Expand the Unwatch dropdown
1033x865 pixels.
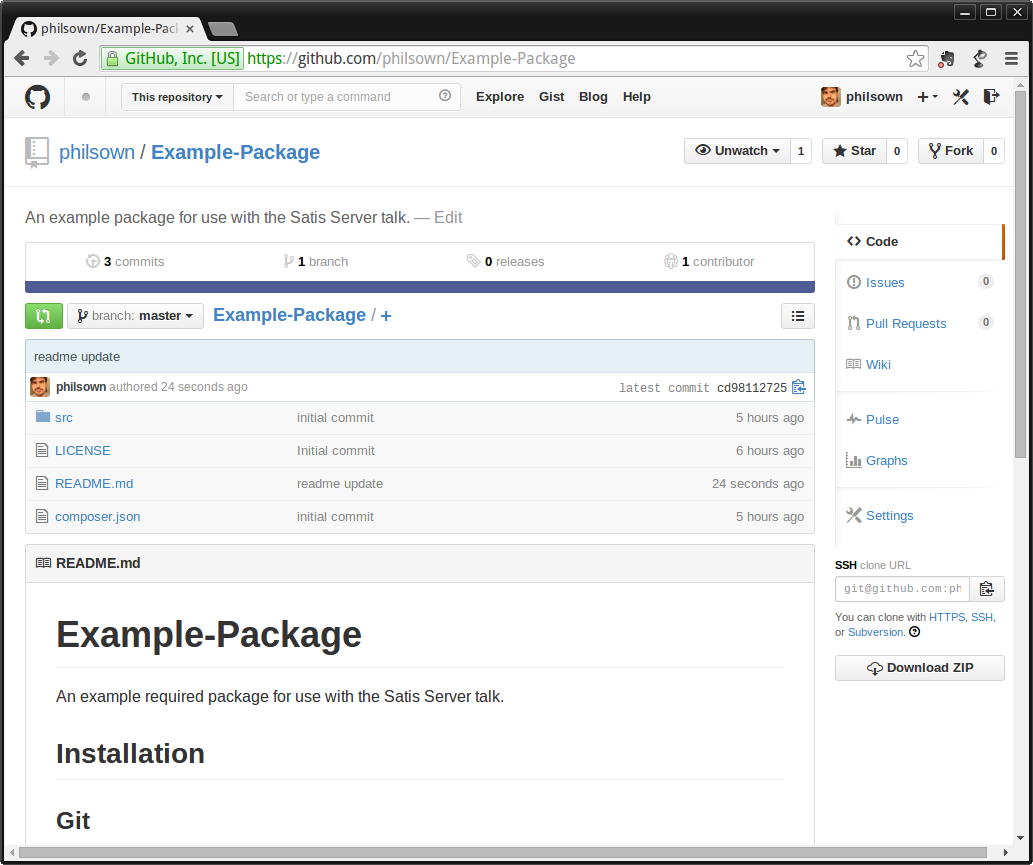point(737,151)
